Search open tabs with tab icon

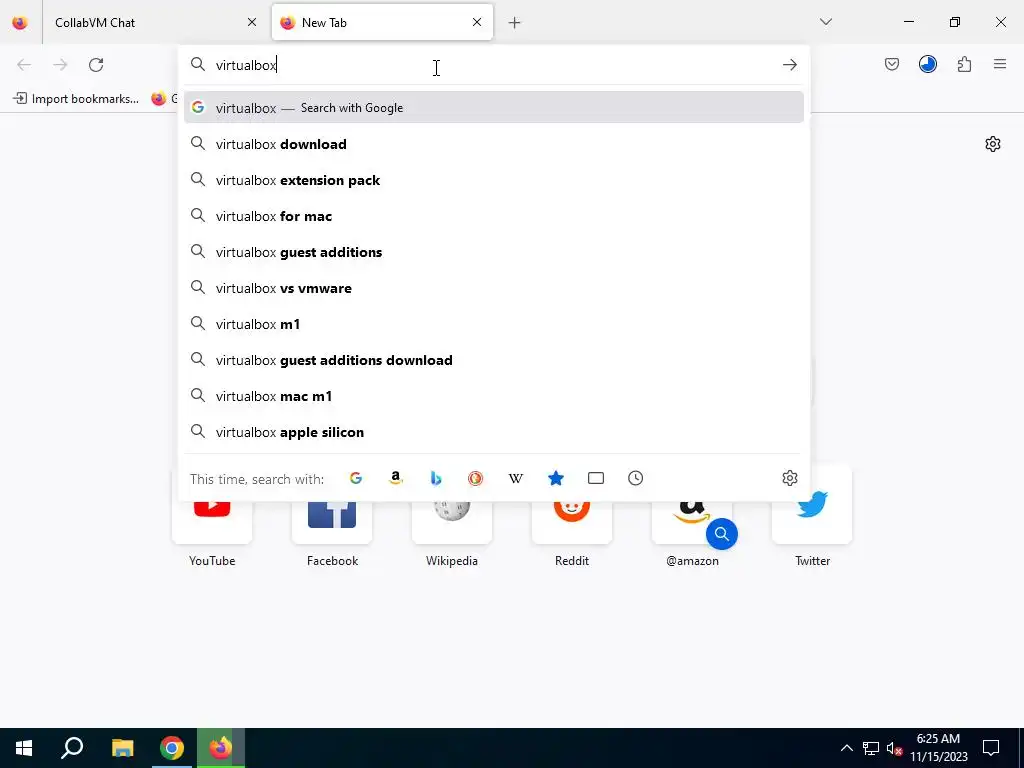click(596, 478)
